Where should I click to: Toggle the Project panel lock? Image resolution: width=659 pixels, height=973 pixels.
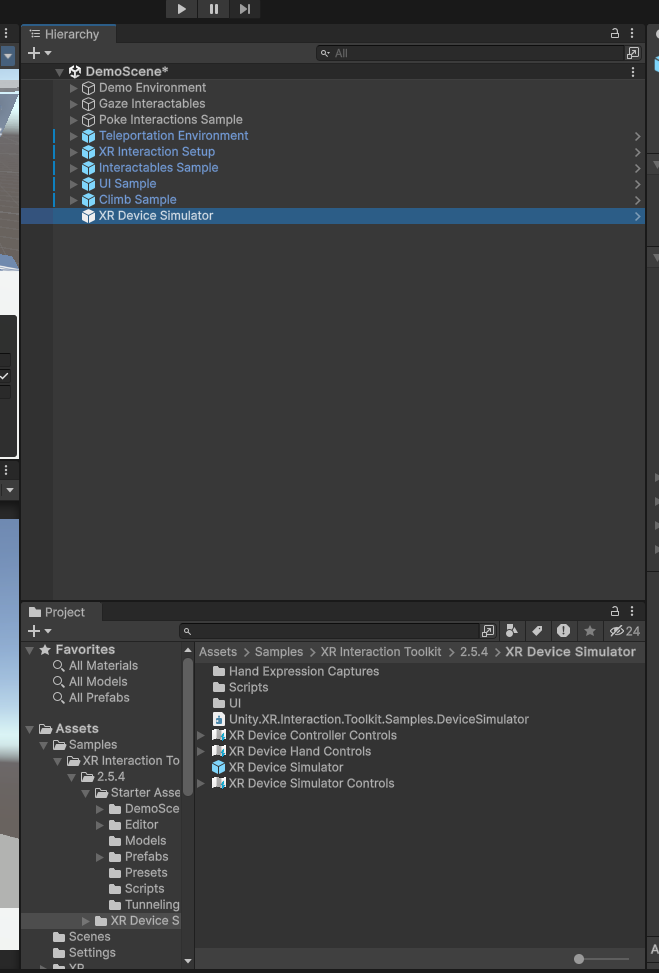coord(614,611)
